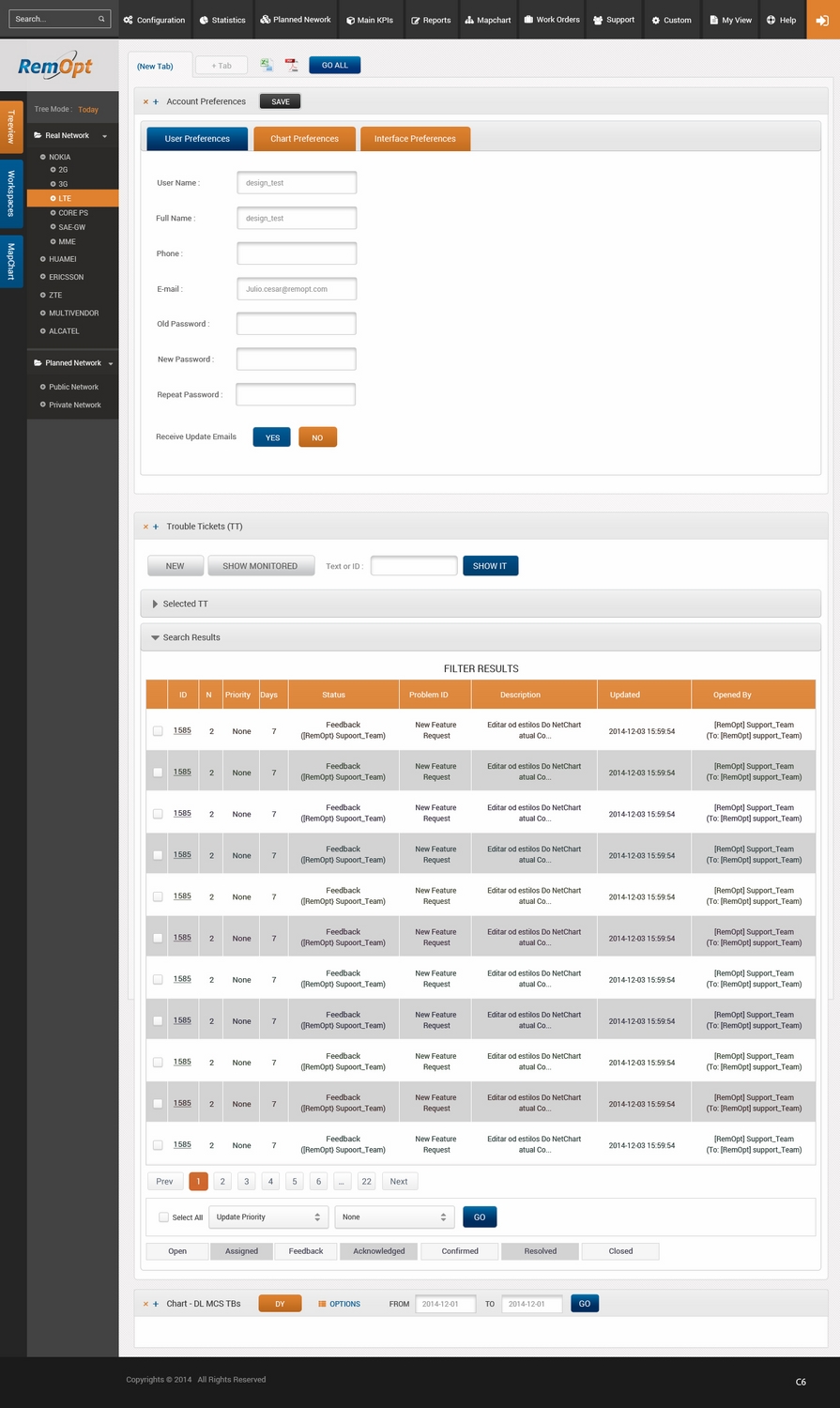Open the Treeview side tab

11,126
